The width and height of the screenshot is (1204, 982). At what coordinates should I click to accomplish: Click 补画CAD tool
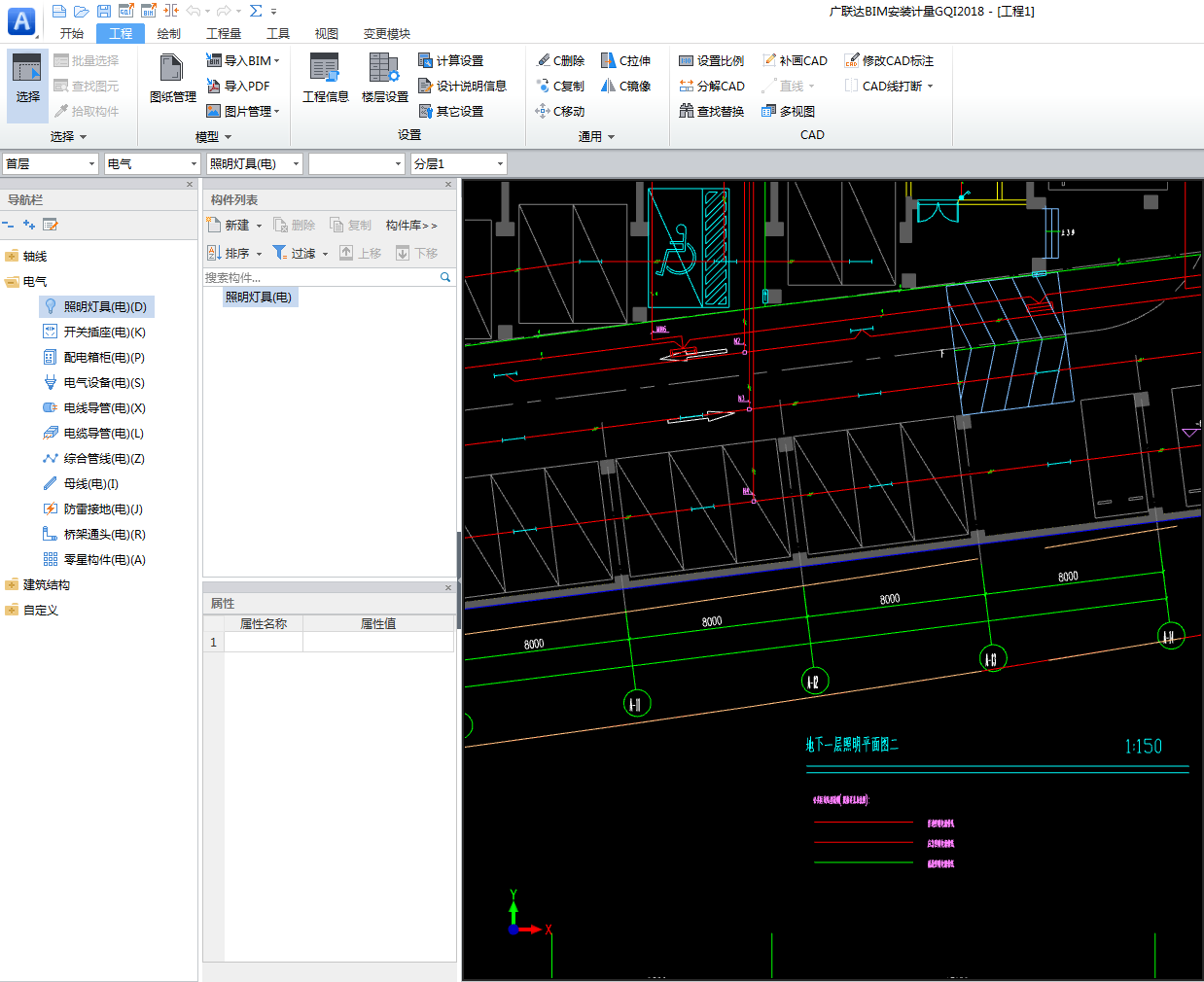795,60
